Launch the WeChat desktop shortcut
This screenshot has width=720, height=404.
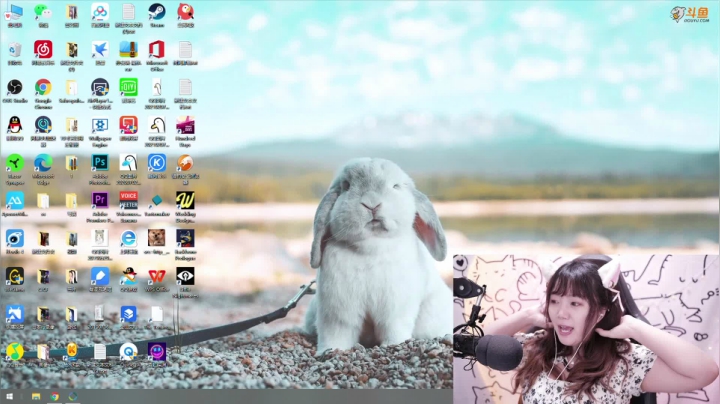[43, 12]
